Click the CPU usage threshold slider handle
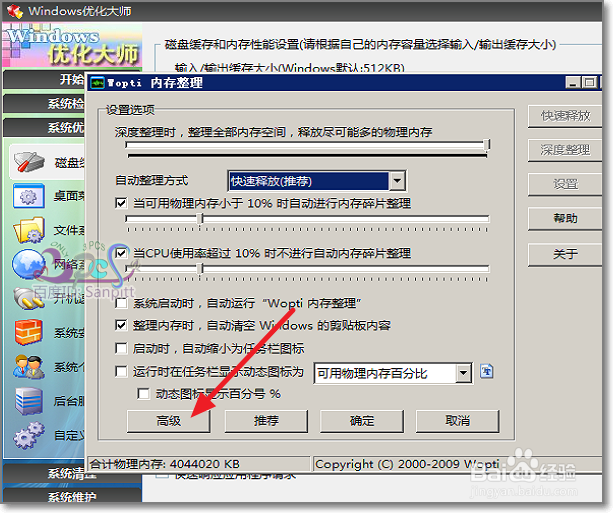The image size is (613, 513). point(201,268)
